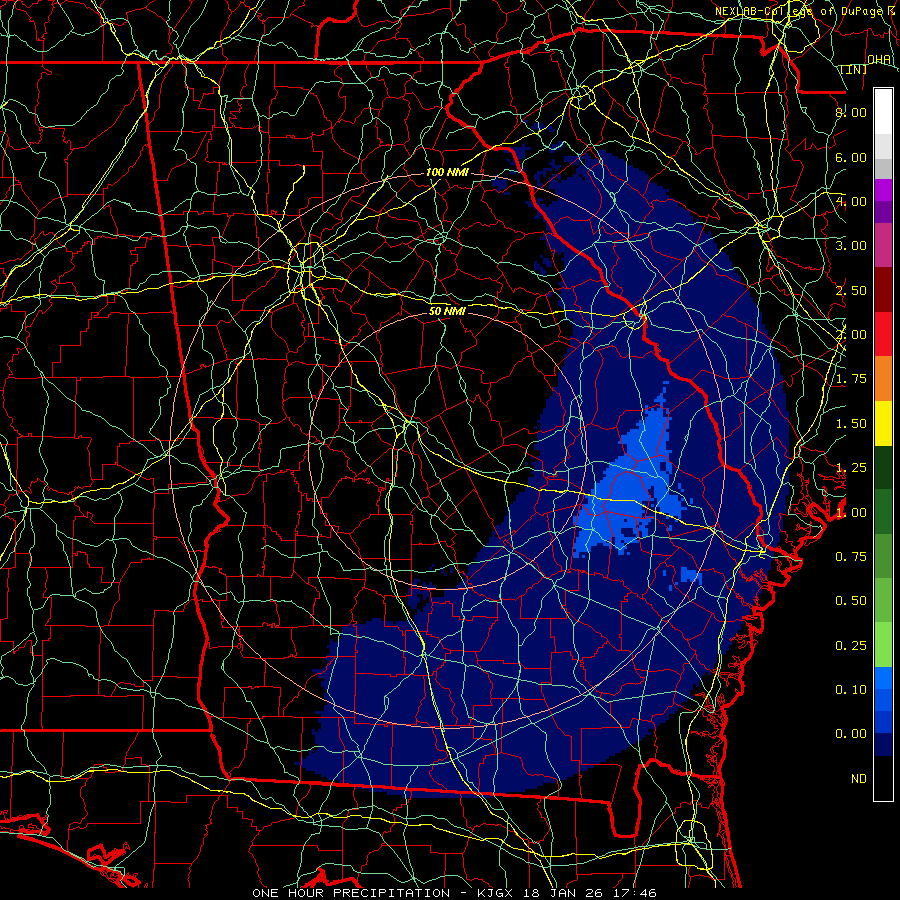Pick the dark red swatch beside 2.50
The width and height of the screenshot is (900, 900).
(883, 290)
